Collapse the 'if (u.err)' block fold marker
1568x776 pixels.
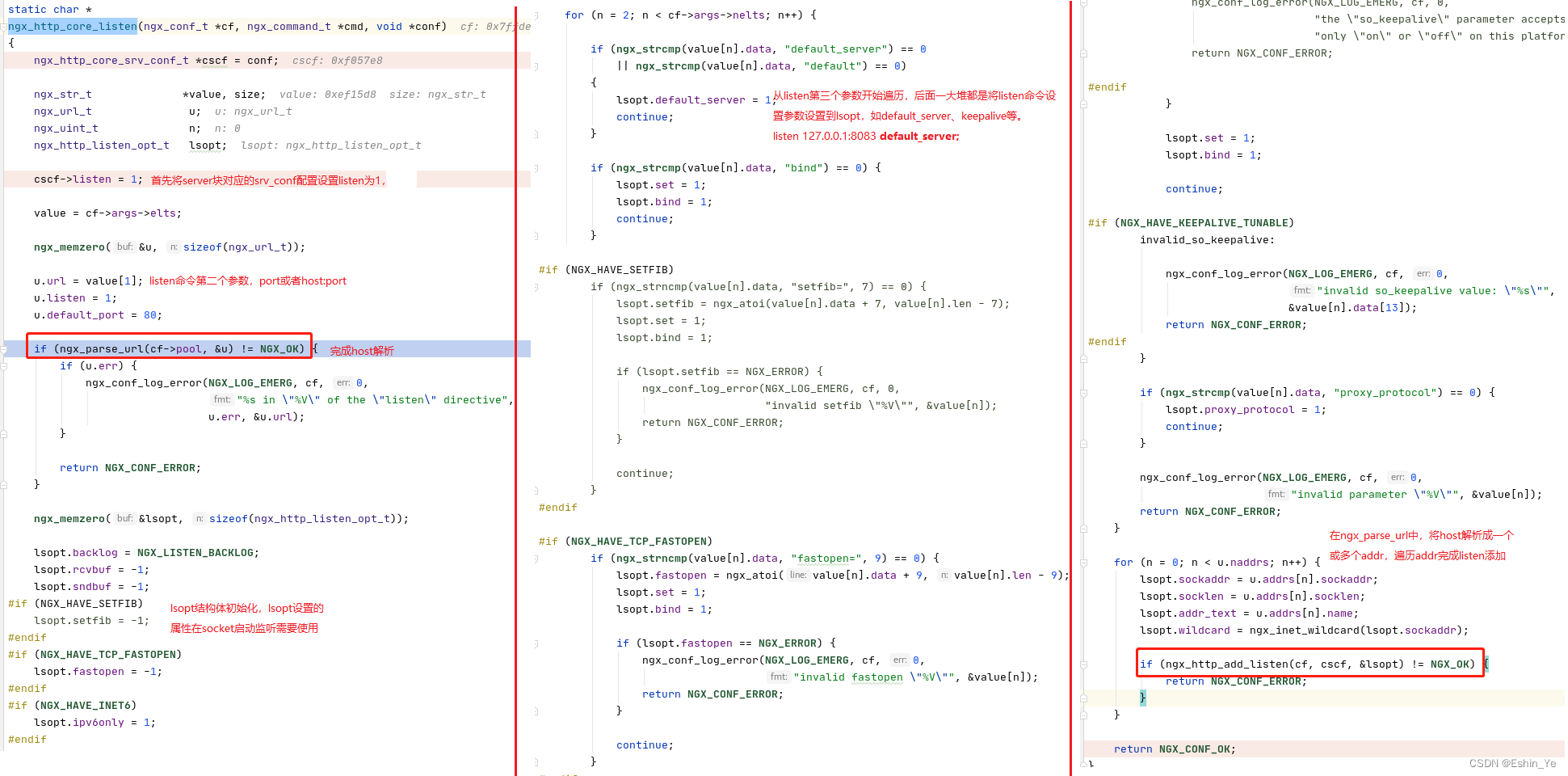[4, 366]
